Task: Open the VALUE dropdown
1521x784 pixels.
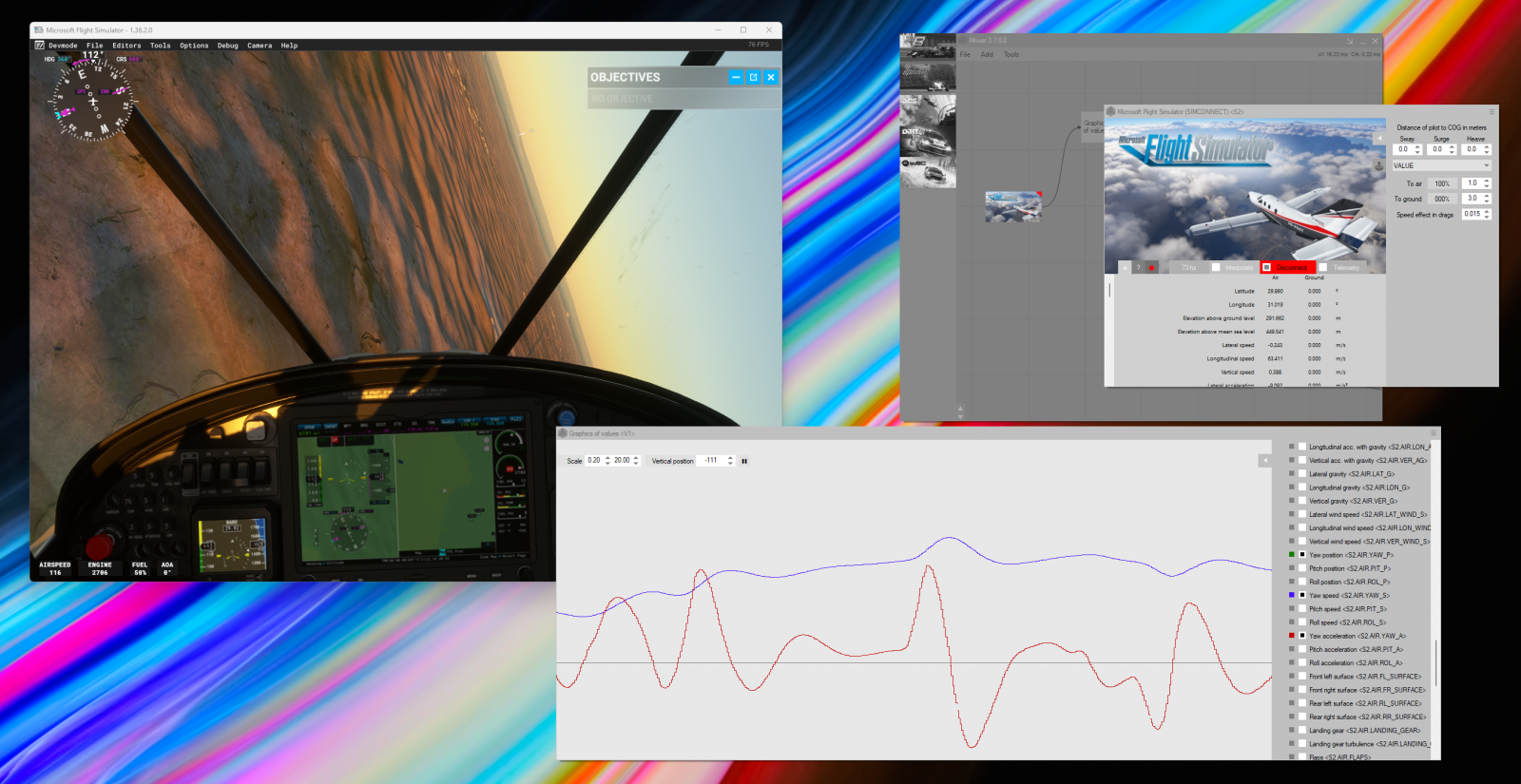Action: click(x=1441, y=165)
